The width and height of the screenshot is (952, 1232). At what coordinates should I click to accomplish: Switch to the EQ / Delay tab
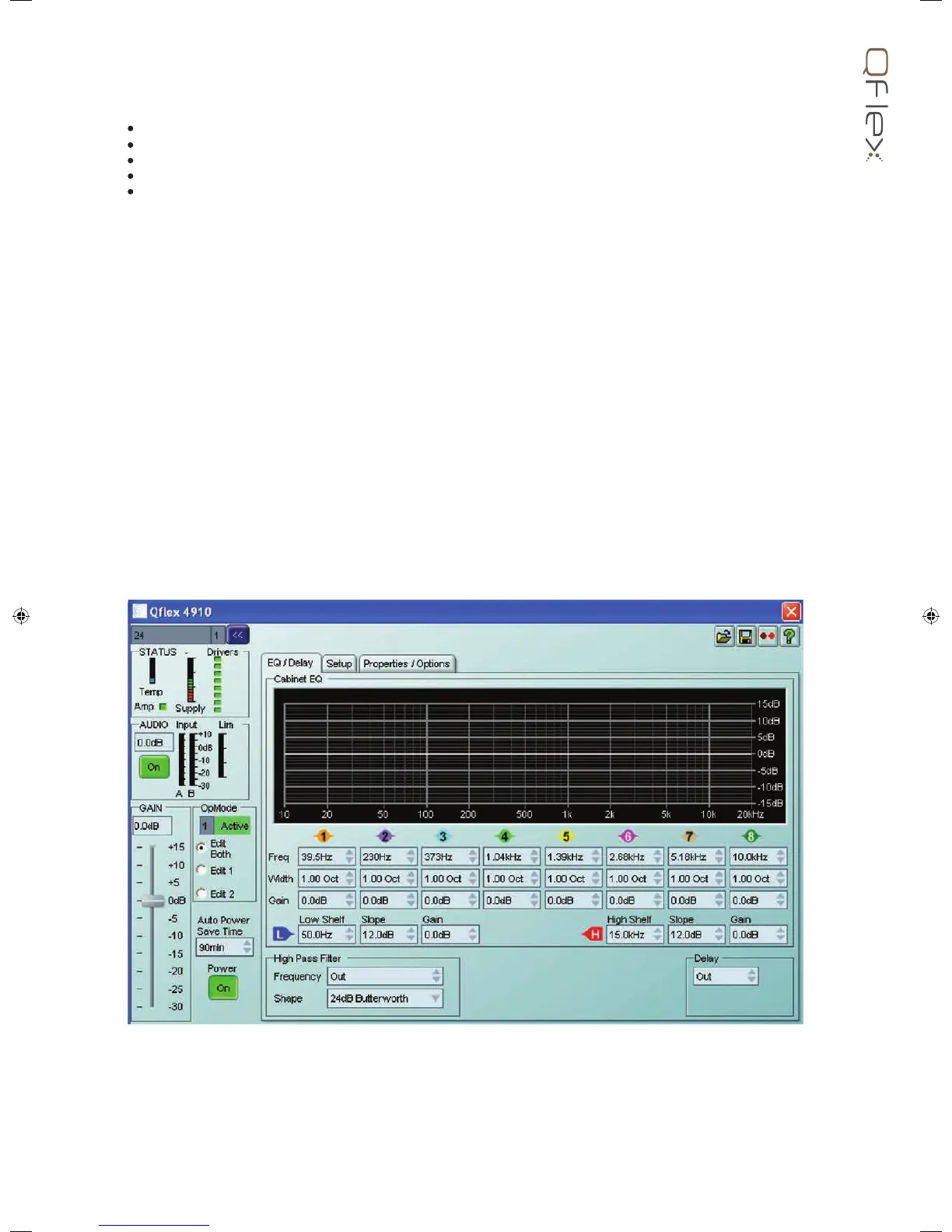(x=290, y=663)
